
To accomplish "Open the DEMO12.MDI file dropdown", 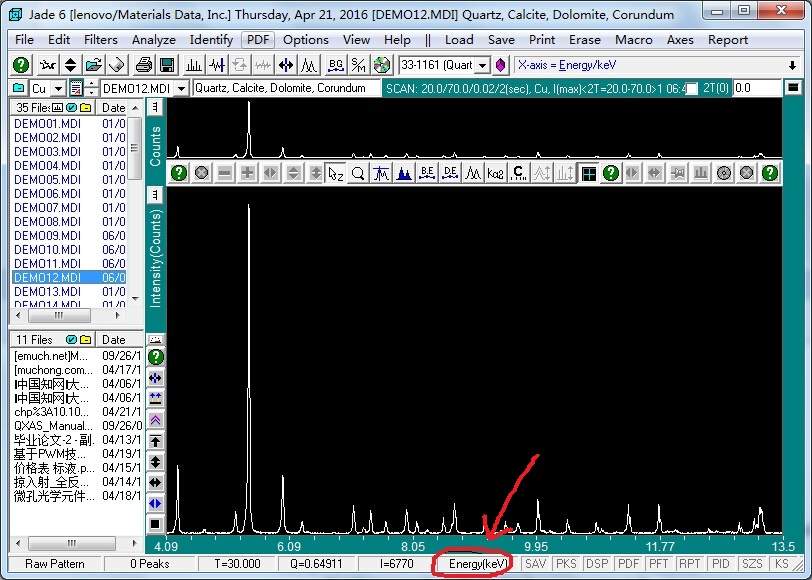I will pyautogui.click(x=181, y=89).
